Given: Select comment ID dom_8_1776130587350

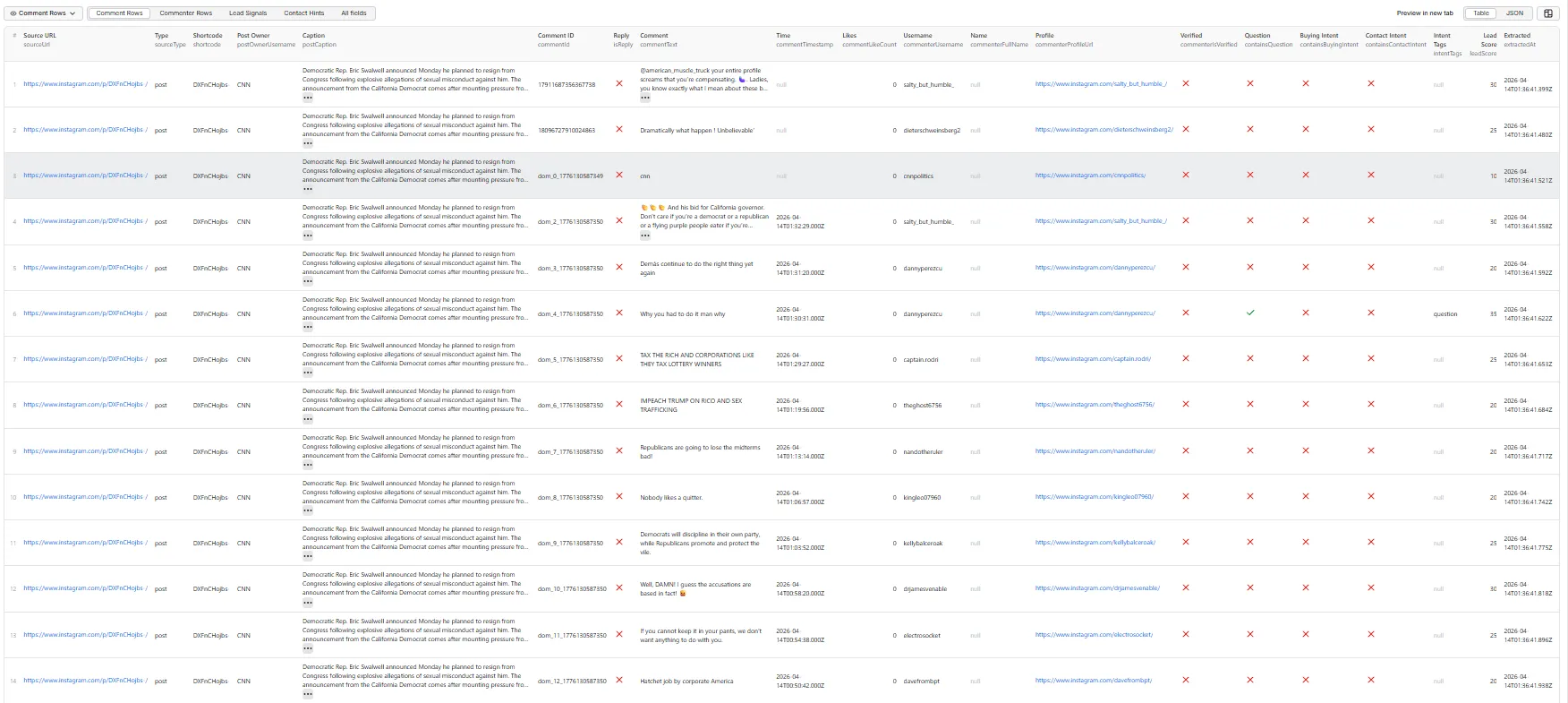Looking at the screenshot, I should click(x=570, y=497).
